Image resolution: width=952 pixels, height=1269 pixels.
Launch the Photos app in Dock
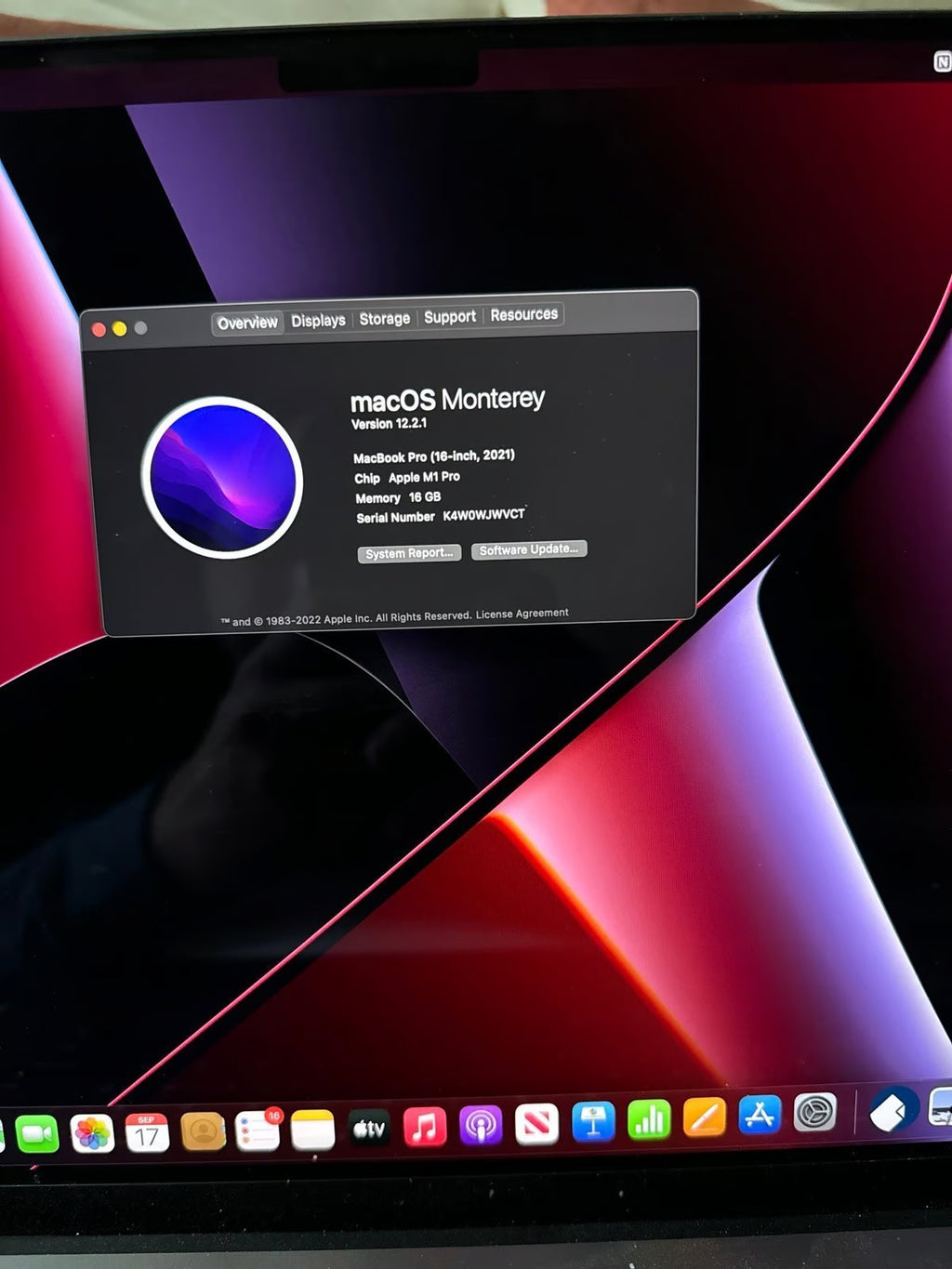click(92, 1133)
